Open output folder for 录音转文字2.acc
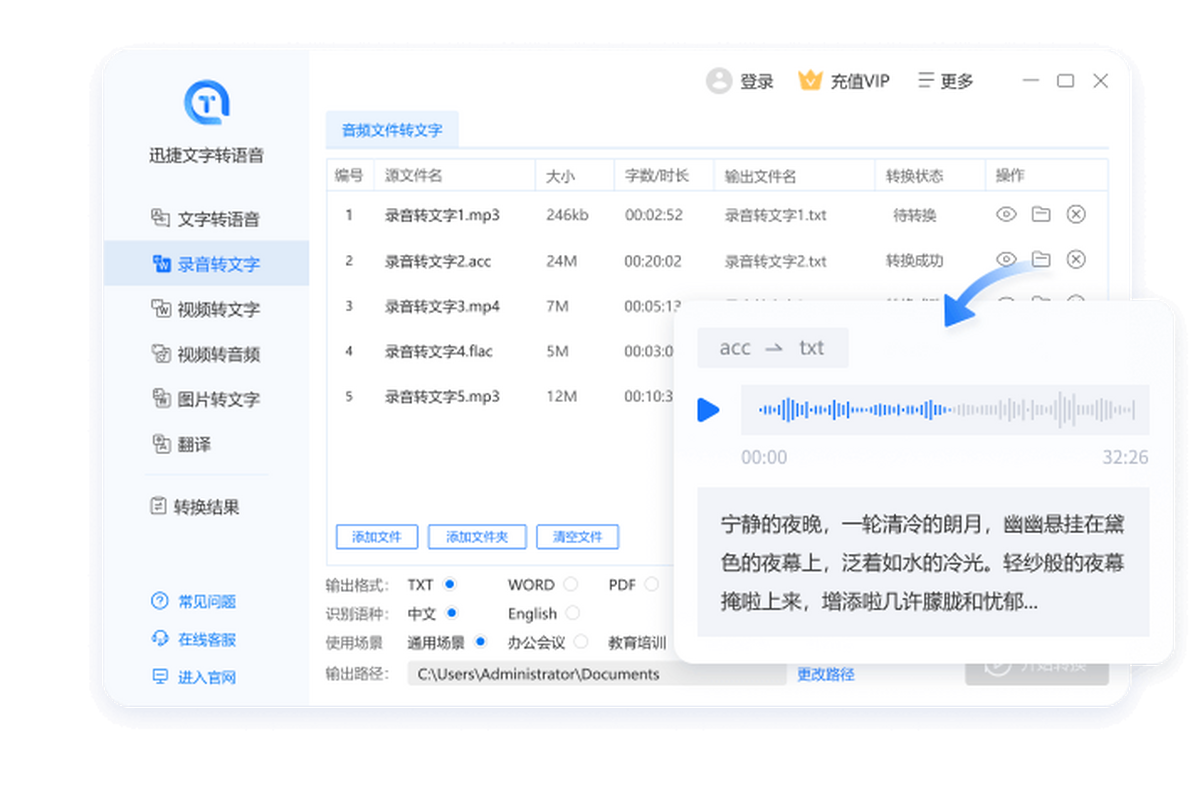Image resolution: width=1200 pixels, height=788 pixels. [x=1041, y=260]
